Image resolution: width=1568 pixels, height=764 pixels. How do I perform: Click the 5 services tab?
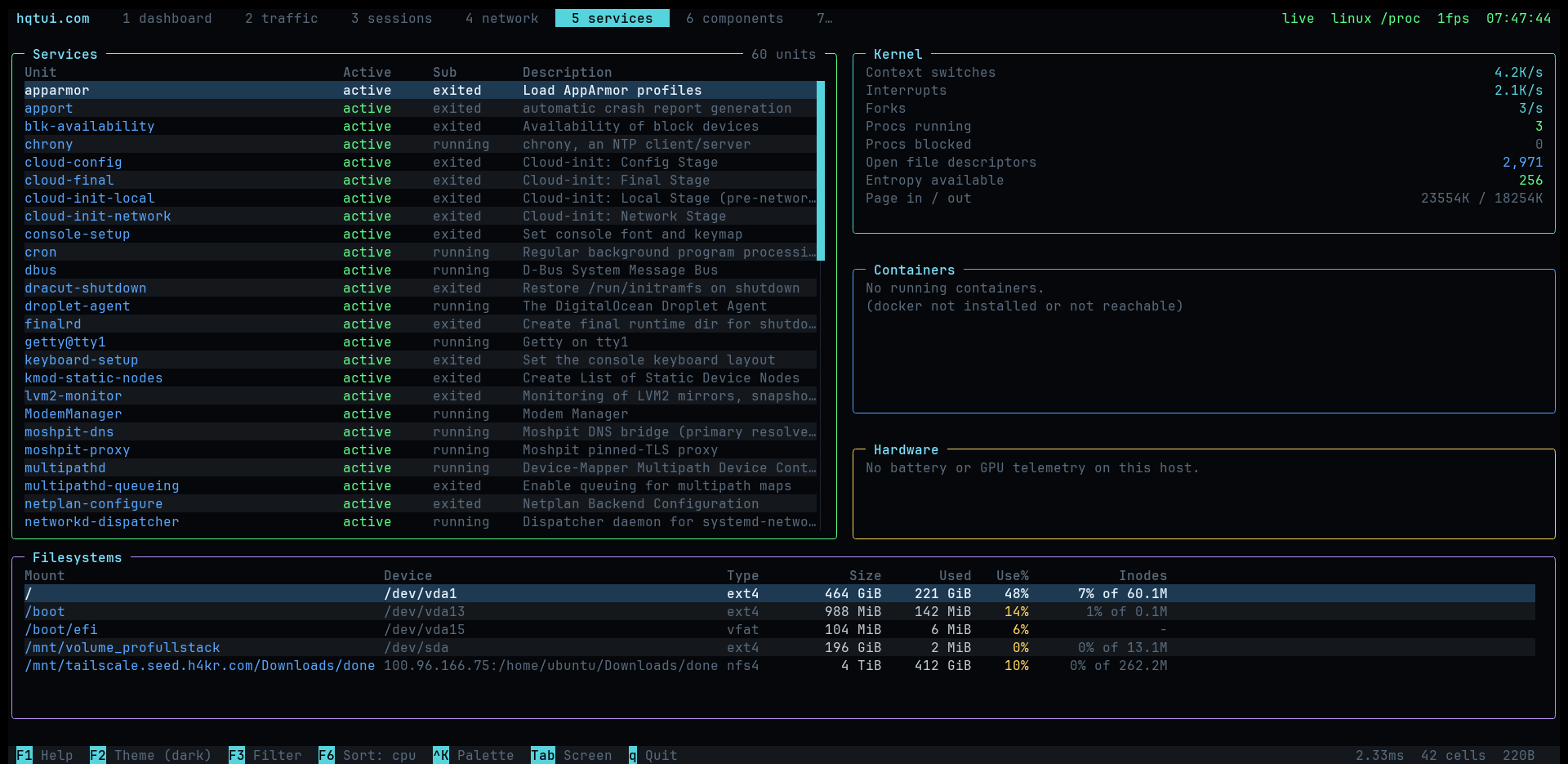(x=612, y=18)
